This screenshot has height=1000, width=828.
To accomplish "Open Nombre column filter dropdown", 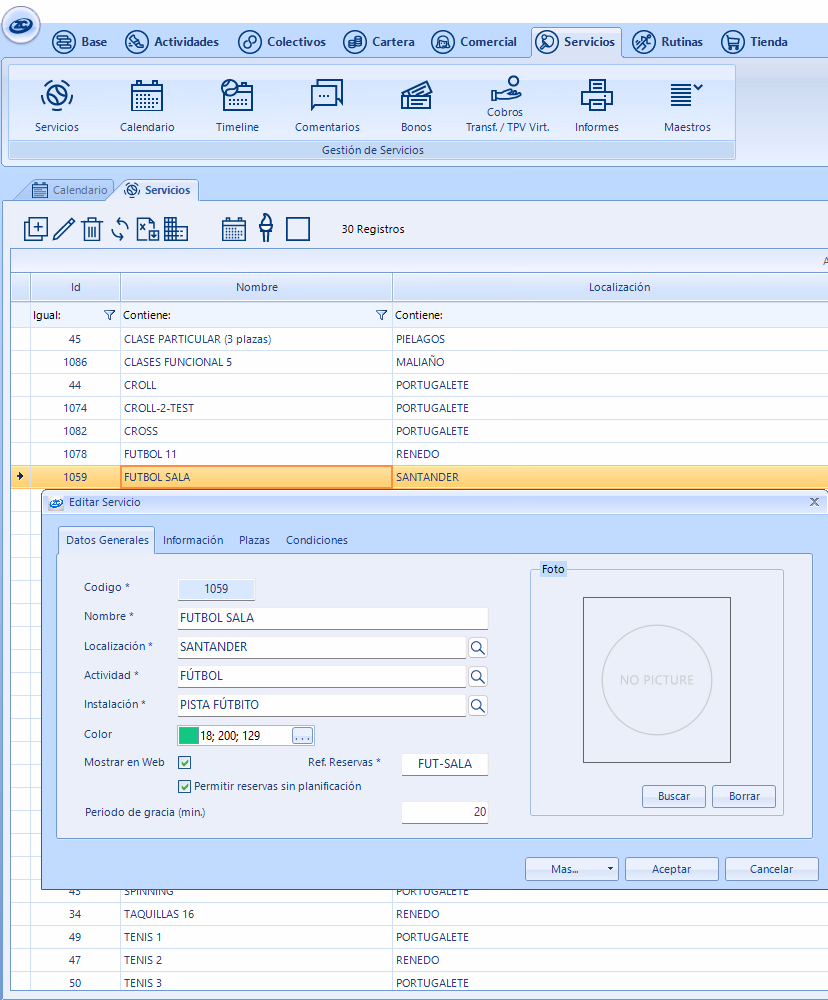I will coord(381,315).
